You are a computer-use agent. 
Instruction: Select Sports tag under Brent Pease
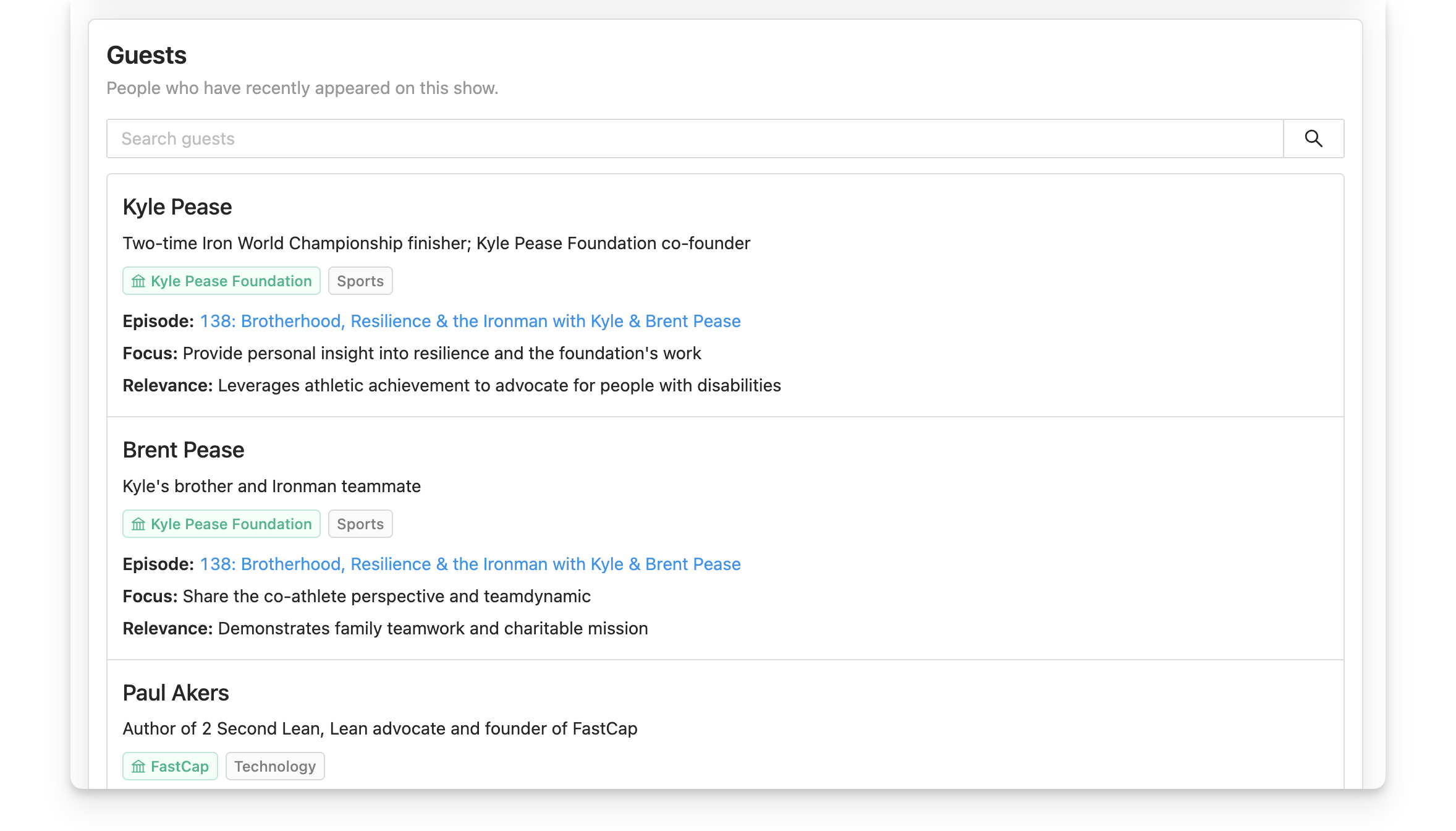[x=360, y=524]
